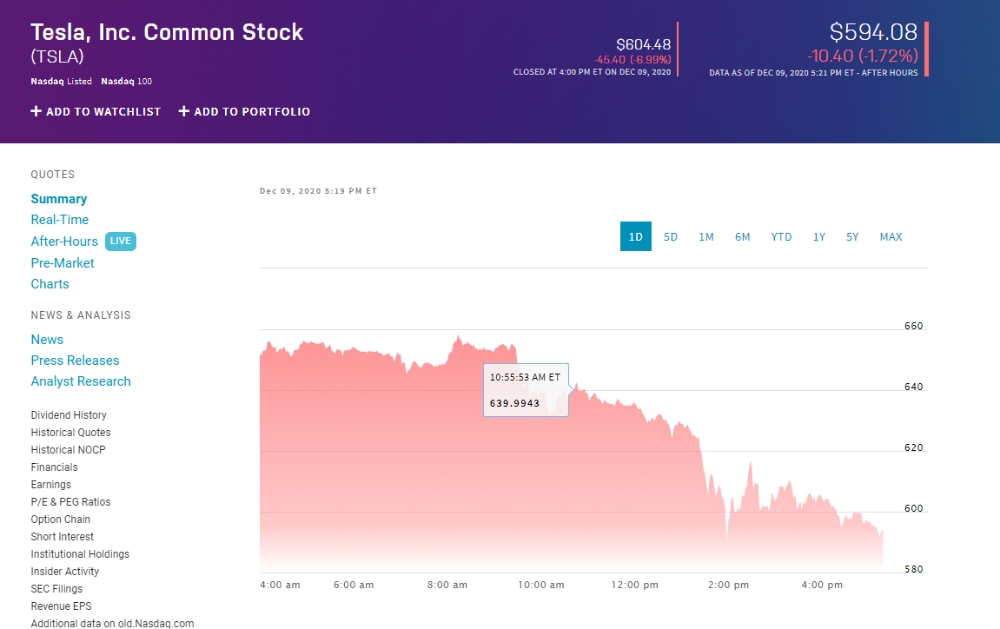Image resolution: width=1000 pixels, height=629 pixels.
Task: Go to the Pre-Market quotes page
Action: 62,263
